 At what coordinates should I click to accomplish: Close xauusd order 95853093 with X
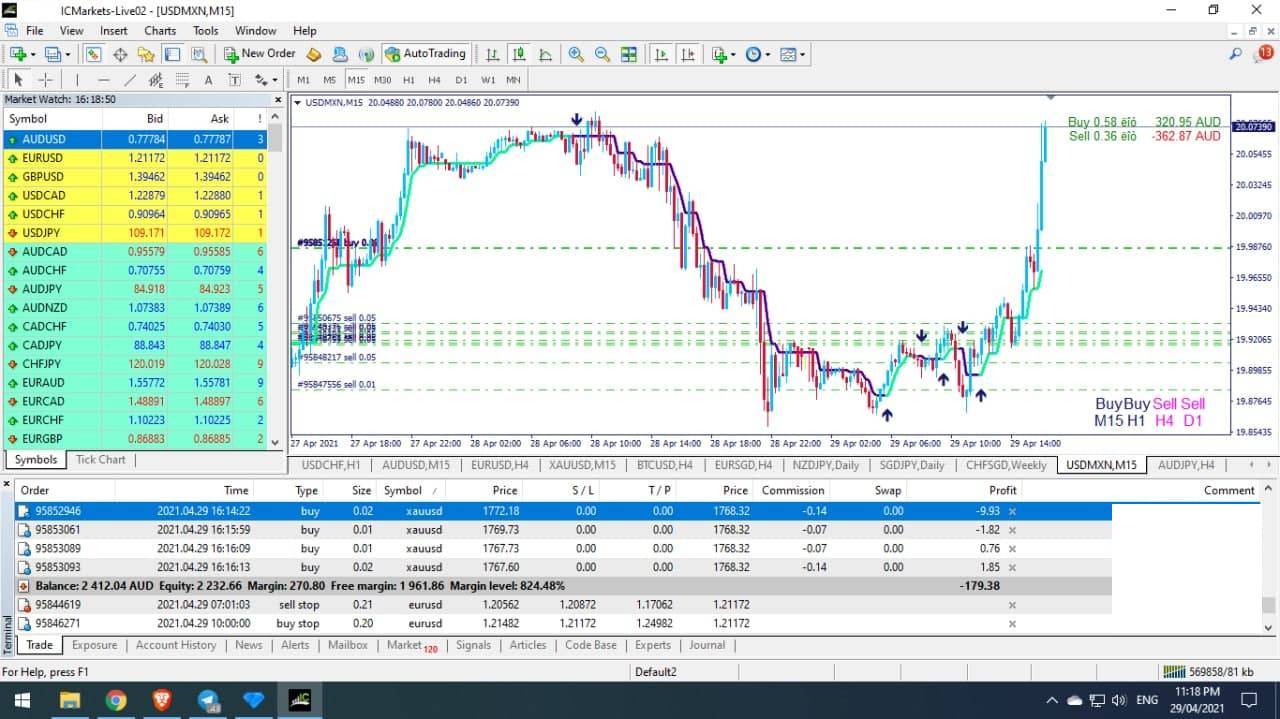1012,567
